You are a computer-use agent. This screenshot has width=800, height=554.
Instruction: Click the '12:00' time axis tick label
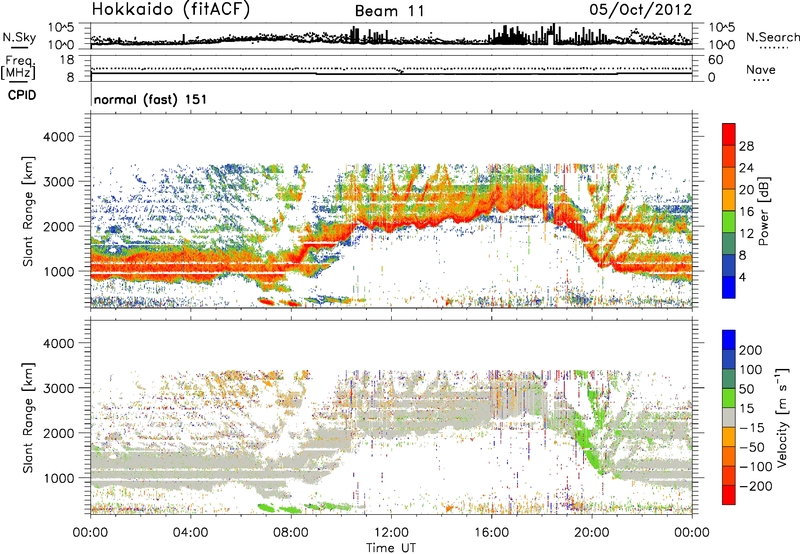click(391, 533)
